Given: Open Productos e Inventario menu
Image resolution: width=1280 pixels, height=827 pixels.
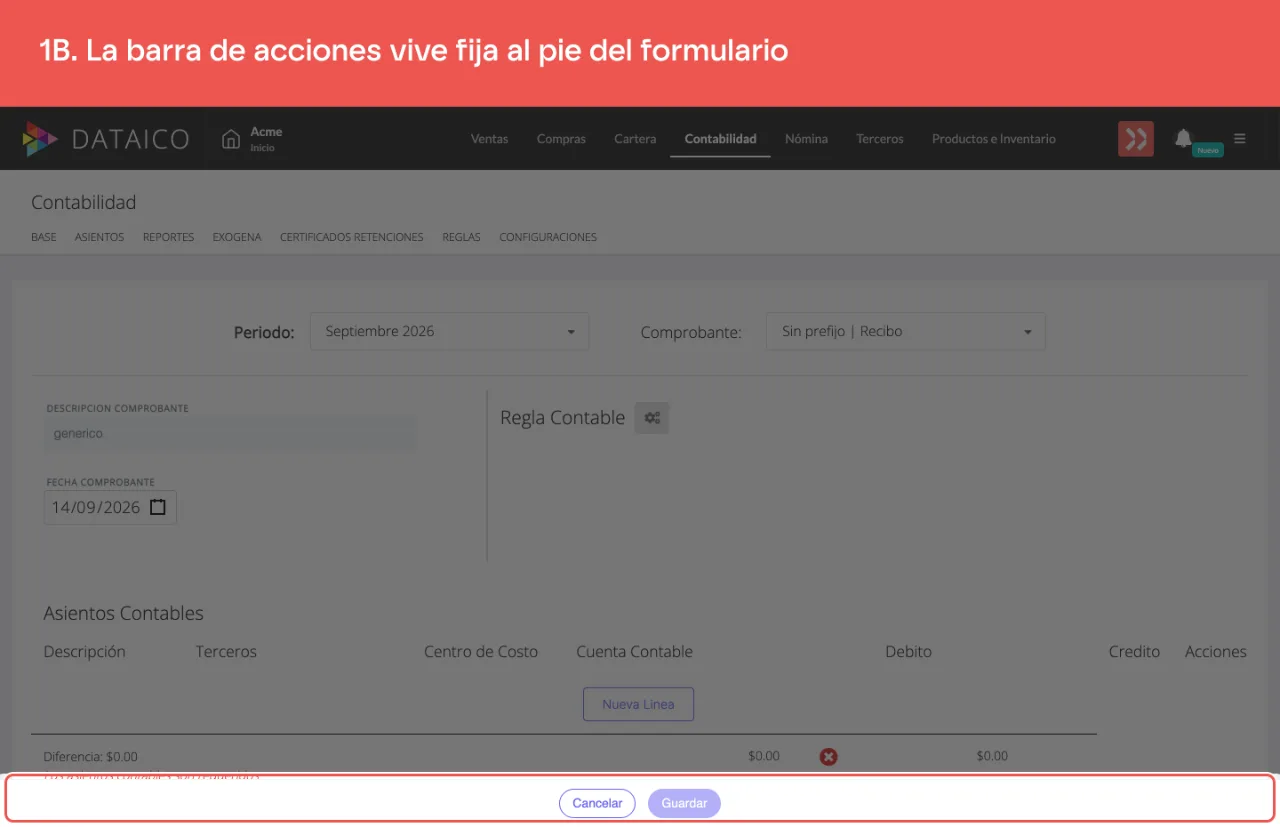Looking at the screenshot, I should click(994, 139).
